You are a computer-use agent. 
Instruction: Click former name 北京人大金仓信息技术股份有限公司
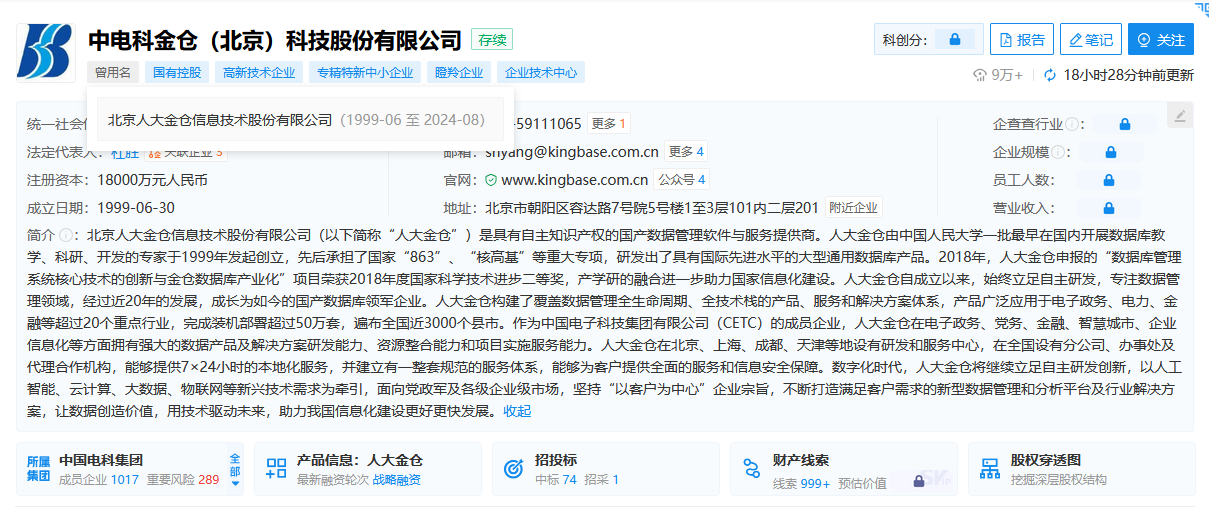(220, 120)
